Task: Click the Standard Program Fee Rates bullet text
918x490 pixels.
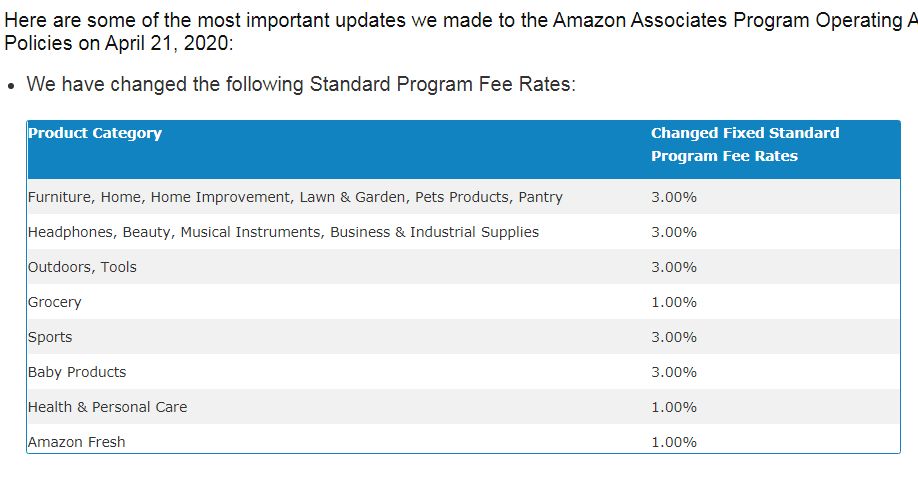Action: tap(301, 84)
